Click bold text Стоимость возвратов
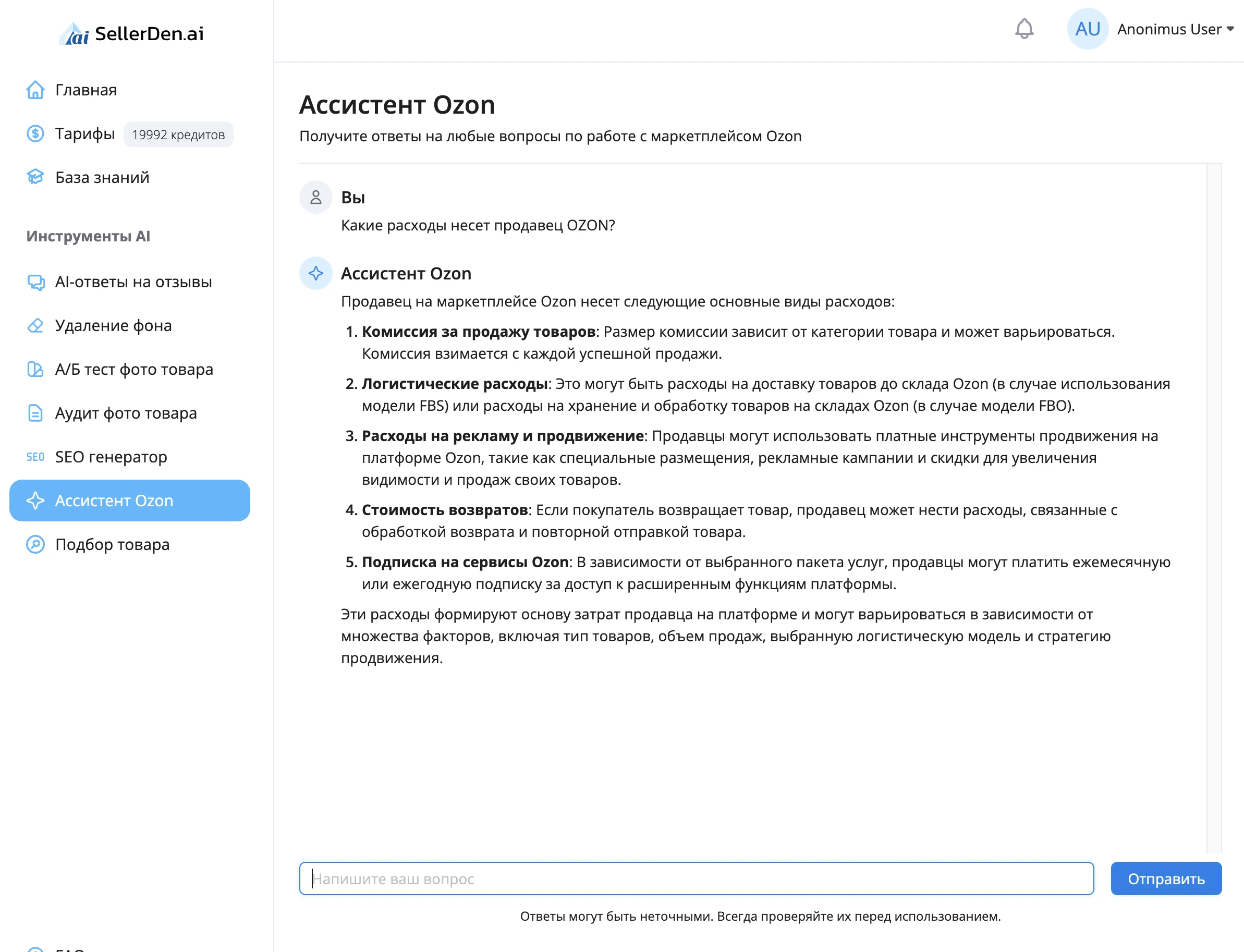 [445, 510]
